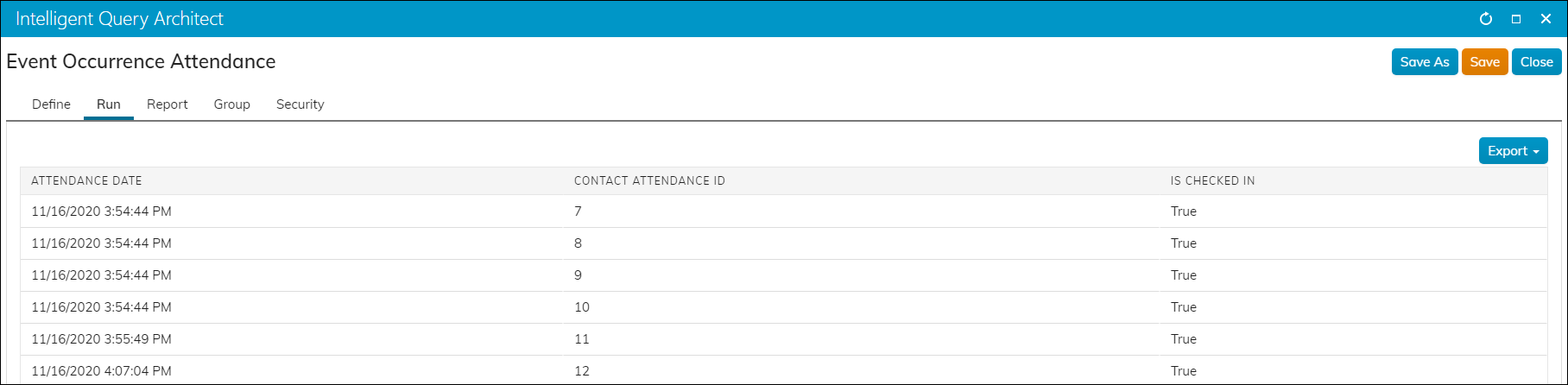Click the True value in row 9

coord(1183,275)
